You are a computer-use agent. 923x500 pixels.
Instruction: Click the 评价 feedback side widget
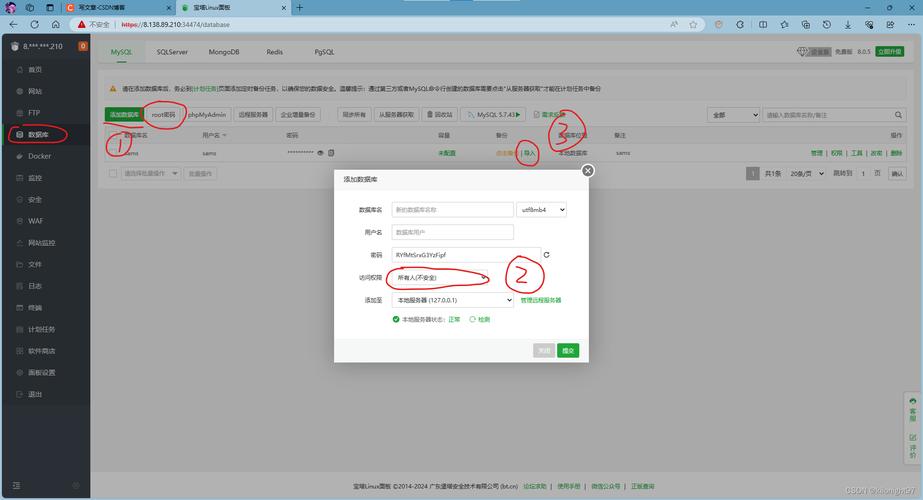(912, 446)
